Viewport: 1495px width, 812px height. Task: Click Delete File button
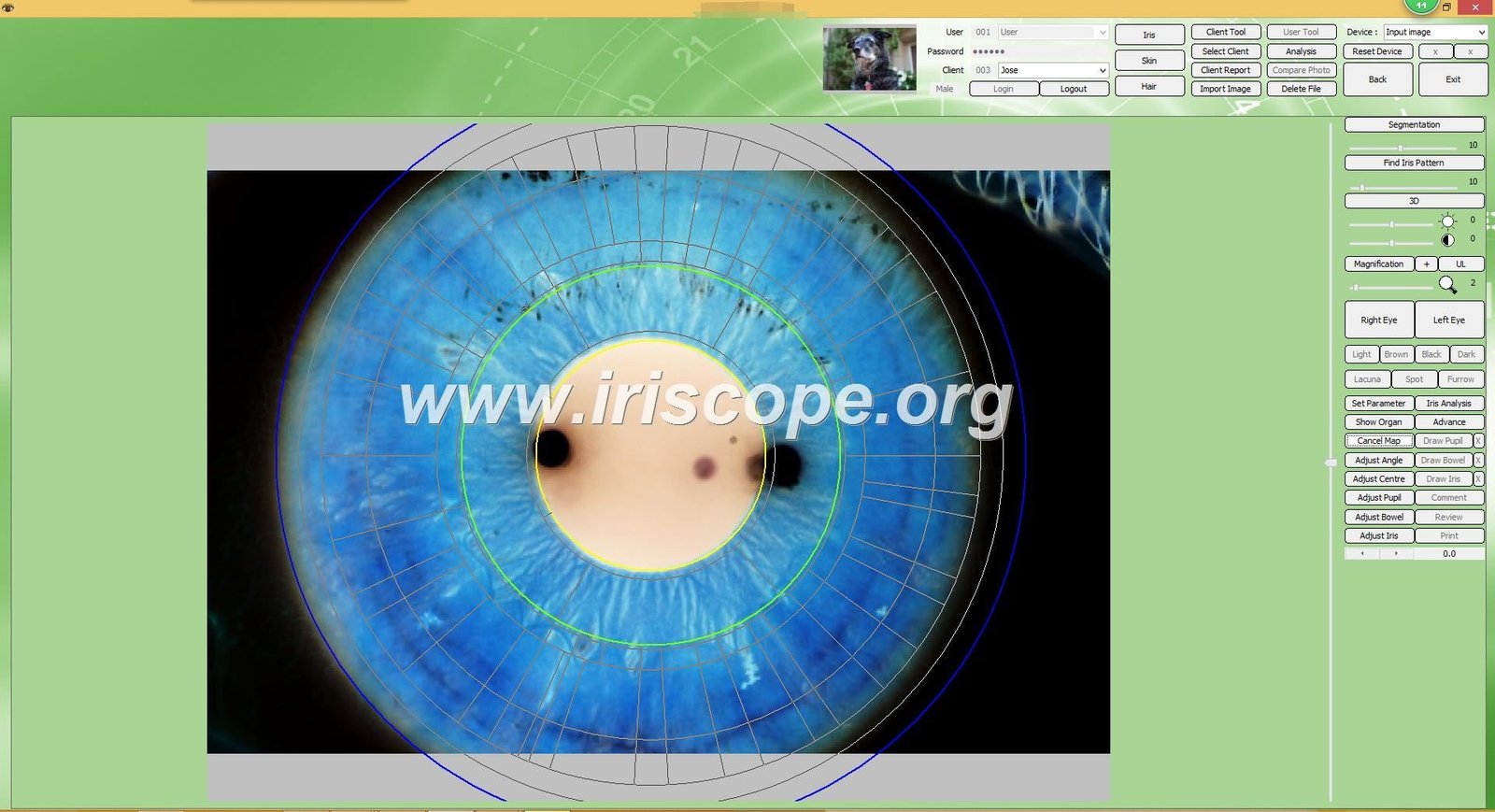point(1301,89)
